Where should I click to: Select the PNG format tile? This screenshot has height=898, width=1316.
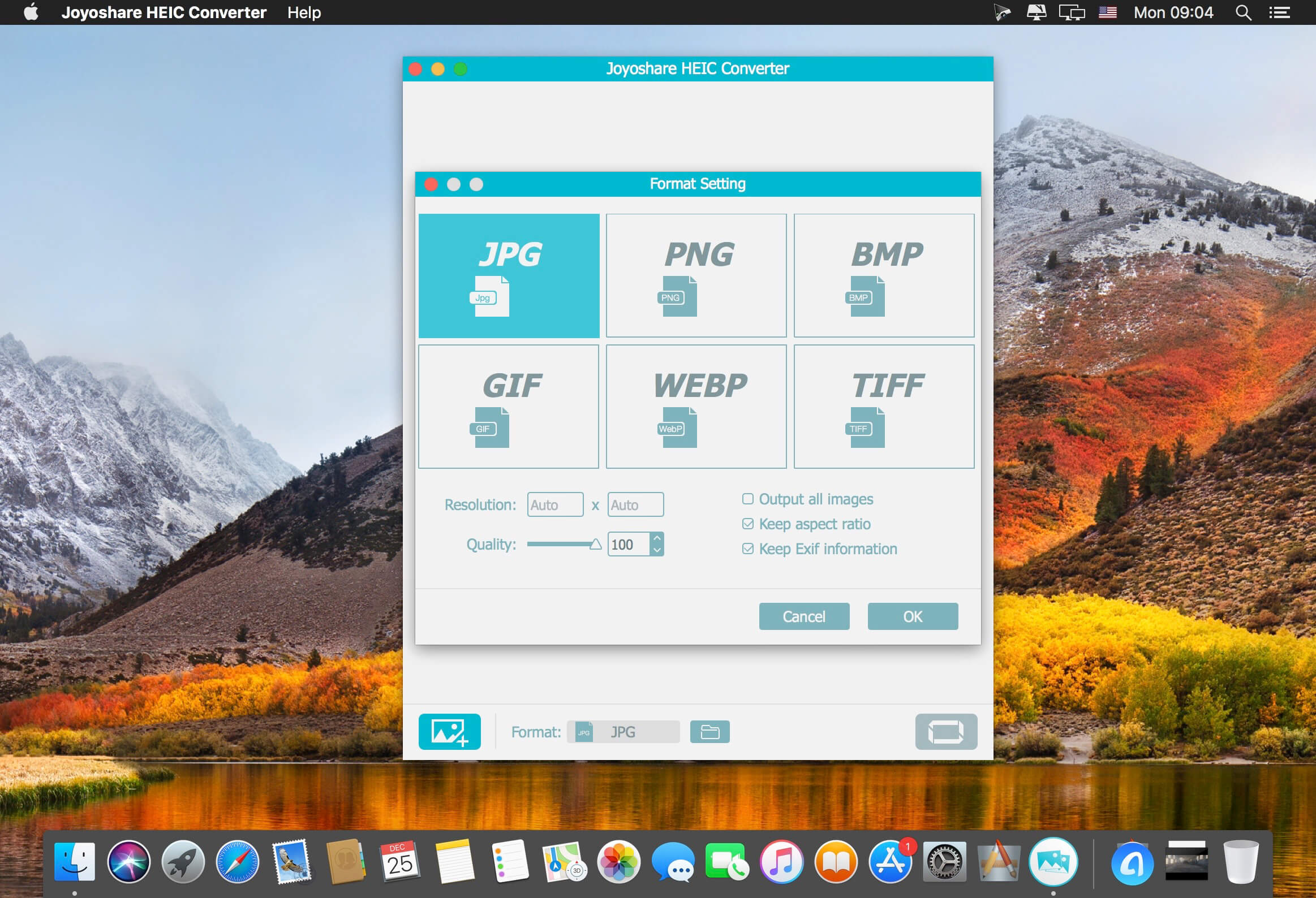tap(696, 275)
